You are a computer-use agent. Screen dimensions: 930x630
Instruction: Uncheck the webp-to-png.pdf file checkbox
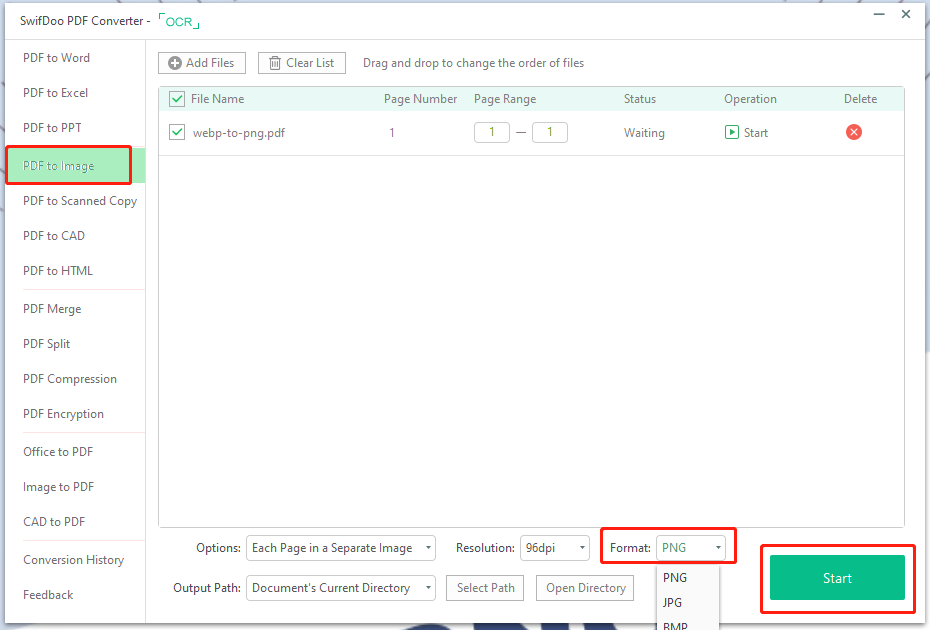coord(177,132)
